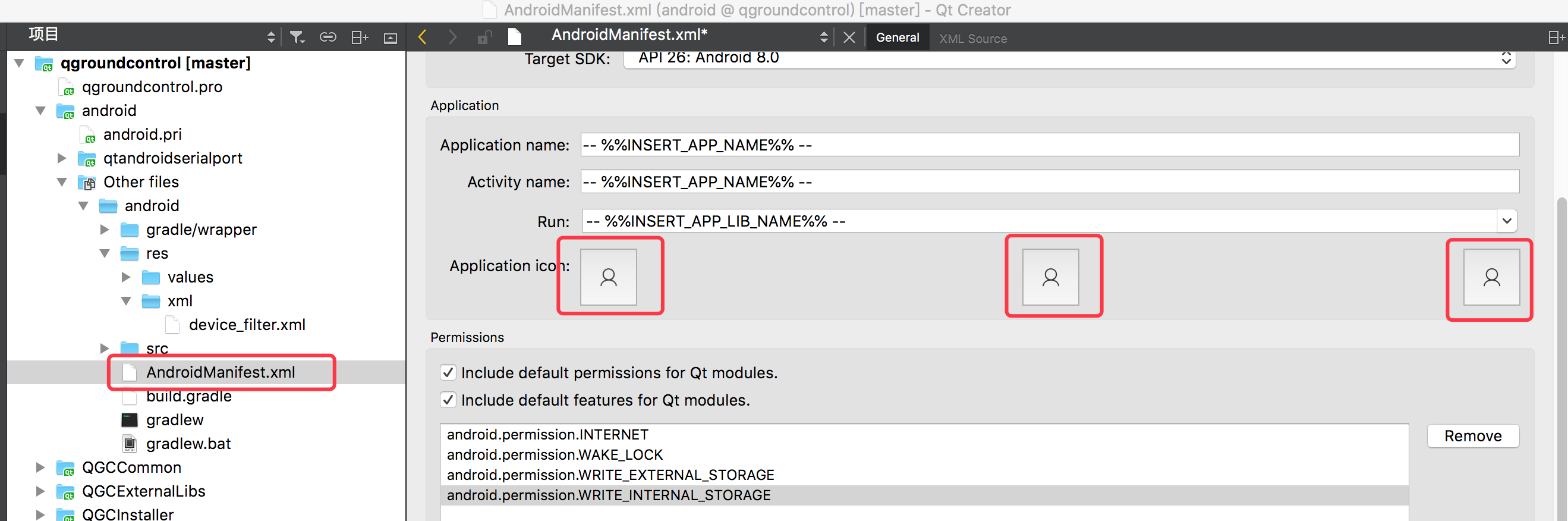The height and width of the screenshot is (521, 1568).
Task: Collapse the android folder under Other files
Action: coord(83,205)
